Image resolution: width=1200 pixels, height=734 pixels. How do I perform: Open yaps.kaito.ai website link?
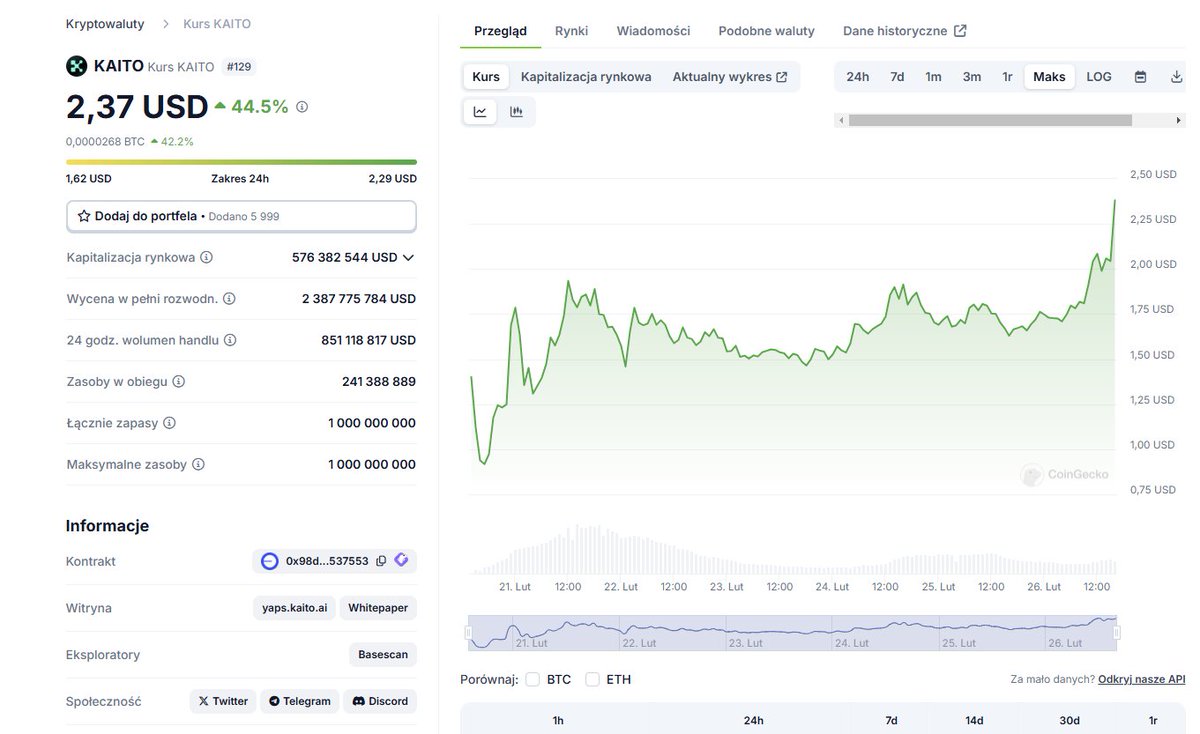click(294, 608)
